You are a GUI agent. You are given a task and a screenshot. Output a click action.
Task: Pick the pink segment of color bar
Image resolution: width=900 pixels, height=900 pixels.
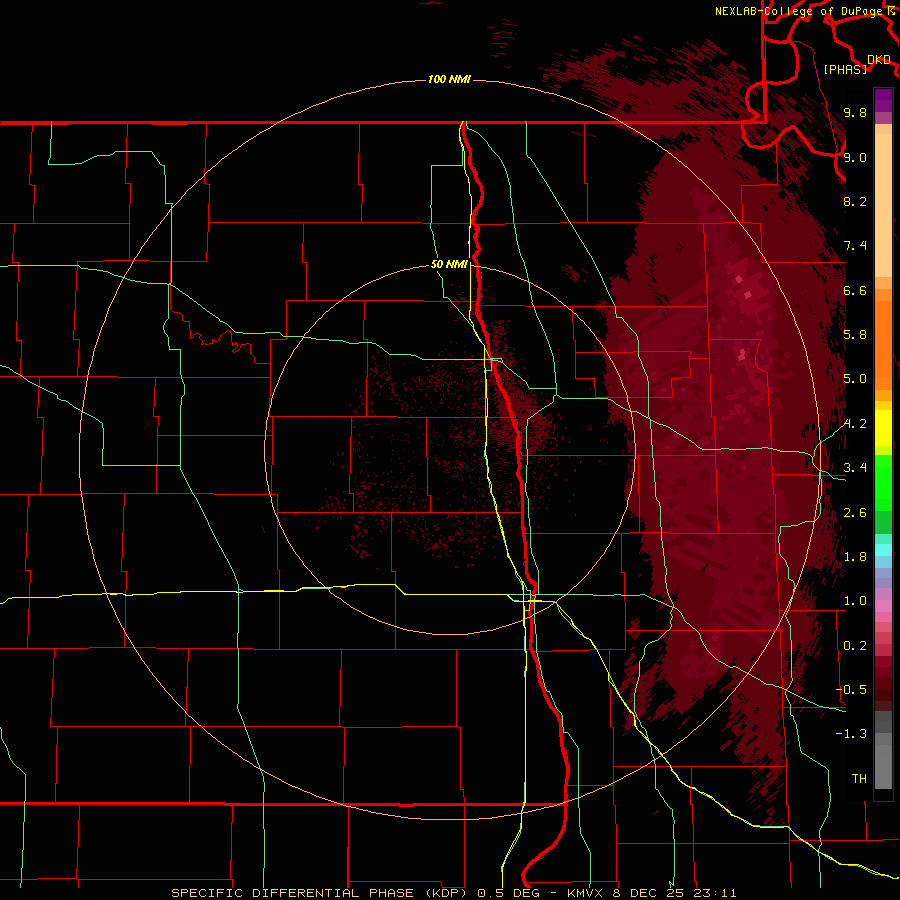tap(883, 606)
